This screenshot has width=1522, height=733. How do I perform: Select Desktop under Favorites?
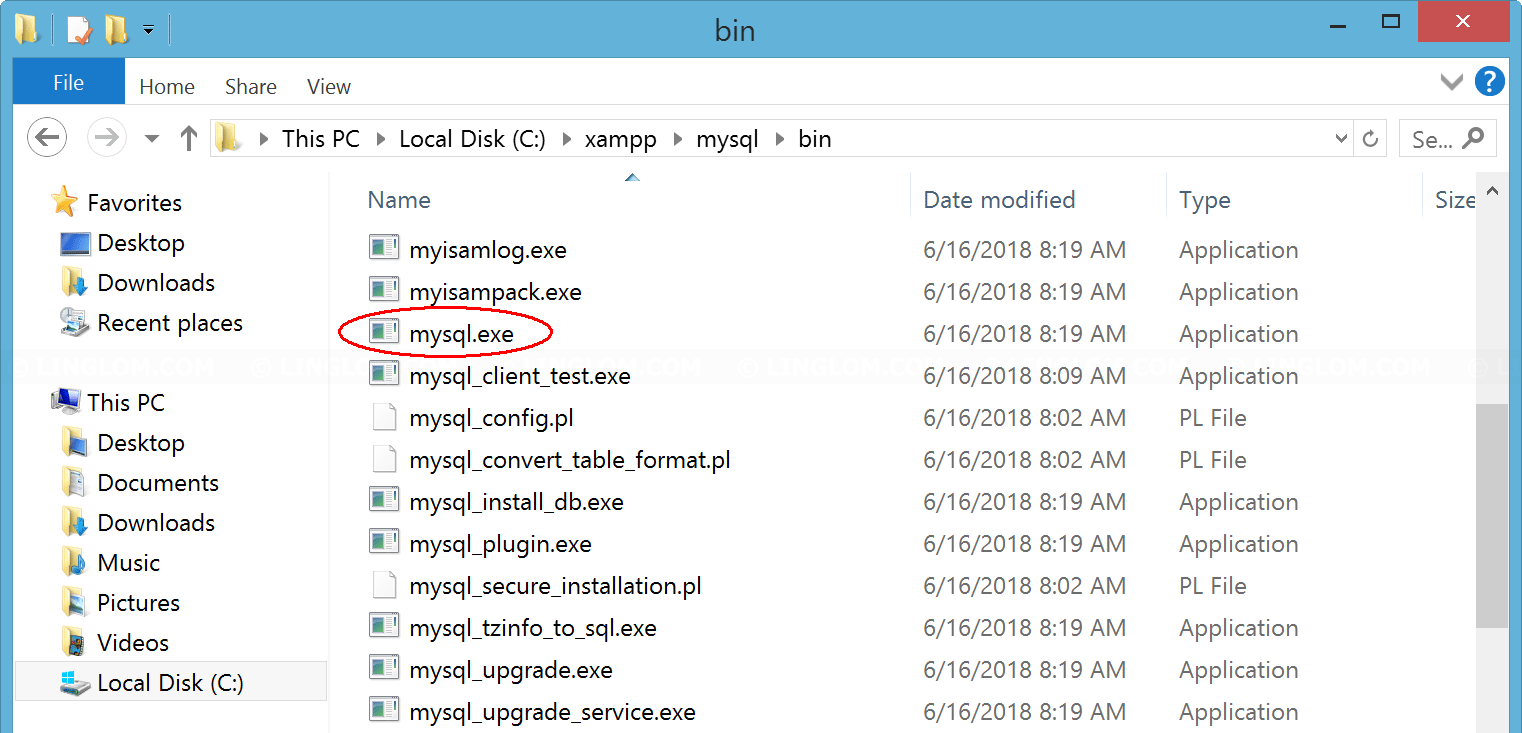click(x=141, y=243)
